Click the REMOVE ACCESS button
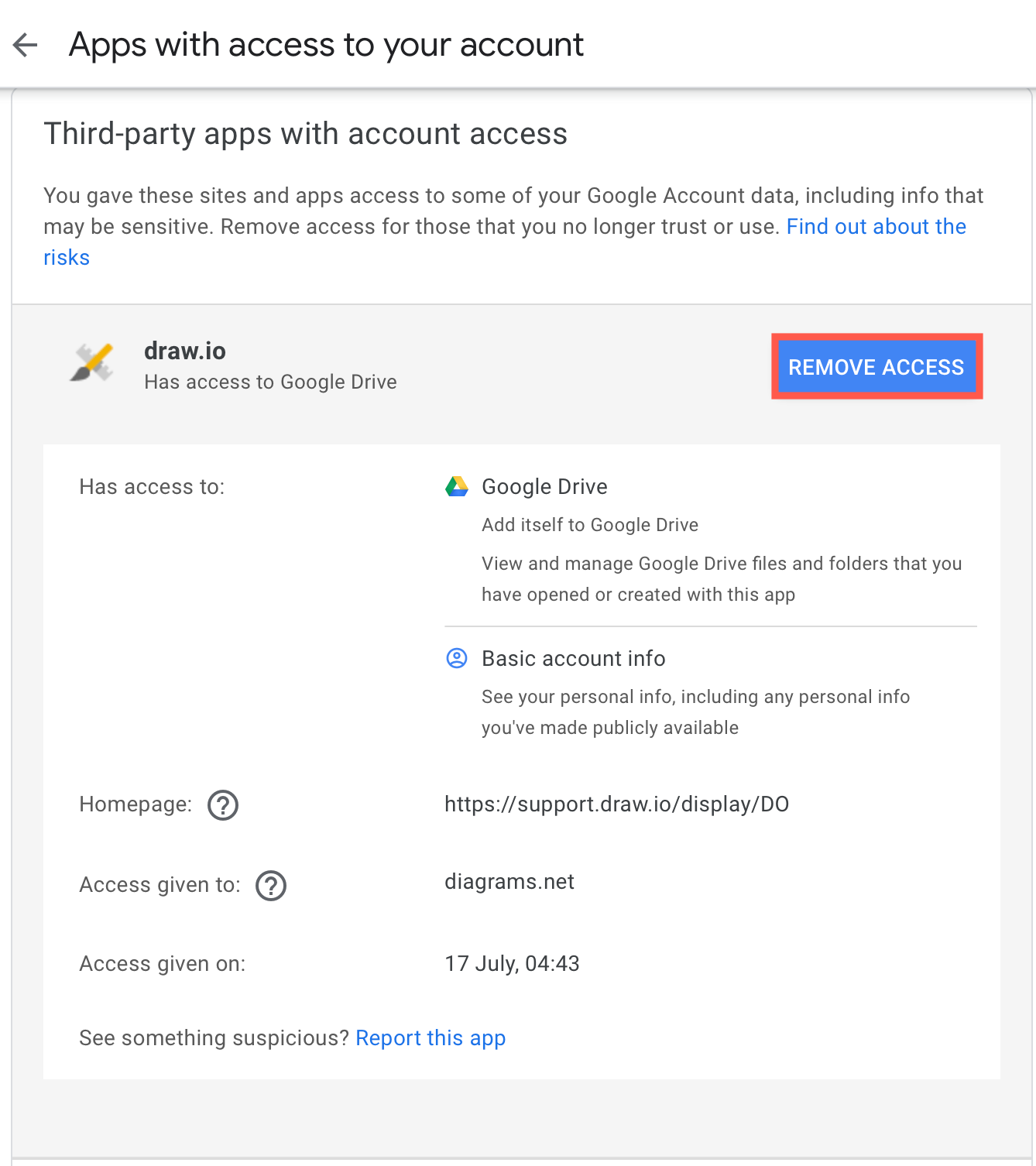1036x1166 pixels. (876, 366)
